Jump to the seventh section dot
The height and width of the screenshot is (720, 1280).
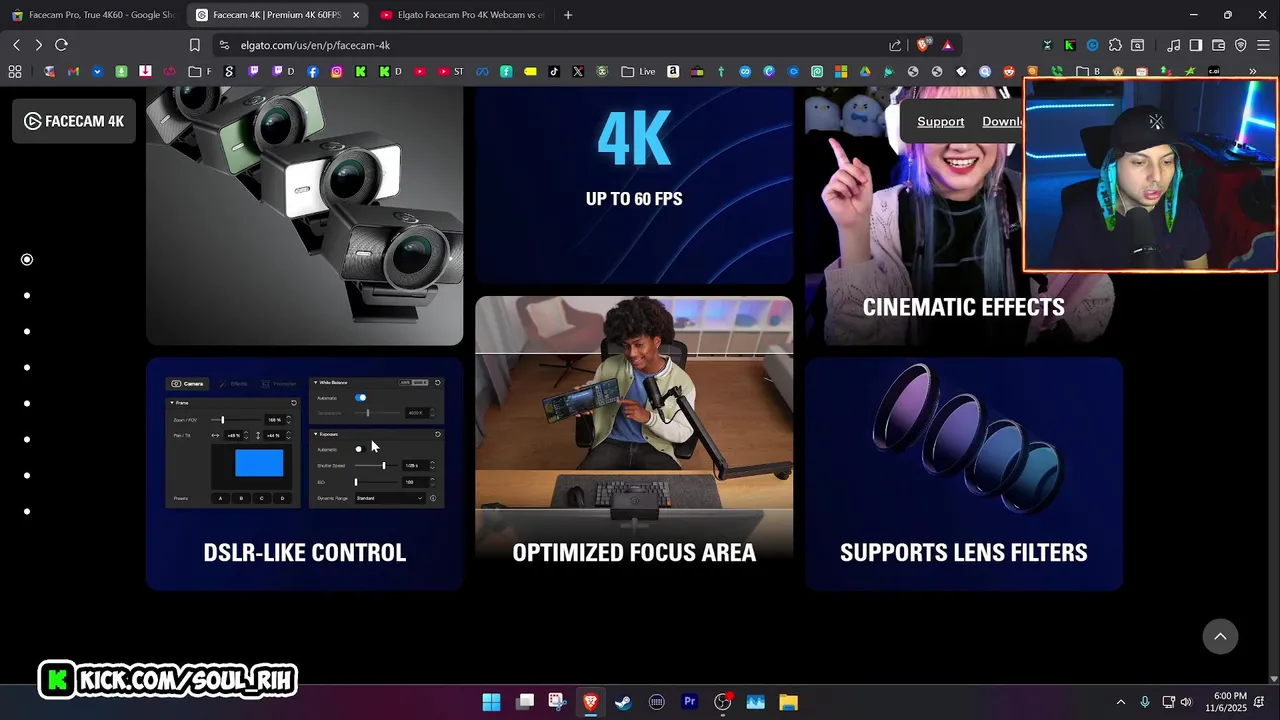tap(27, 475)
